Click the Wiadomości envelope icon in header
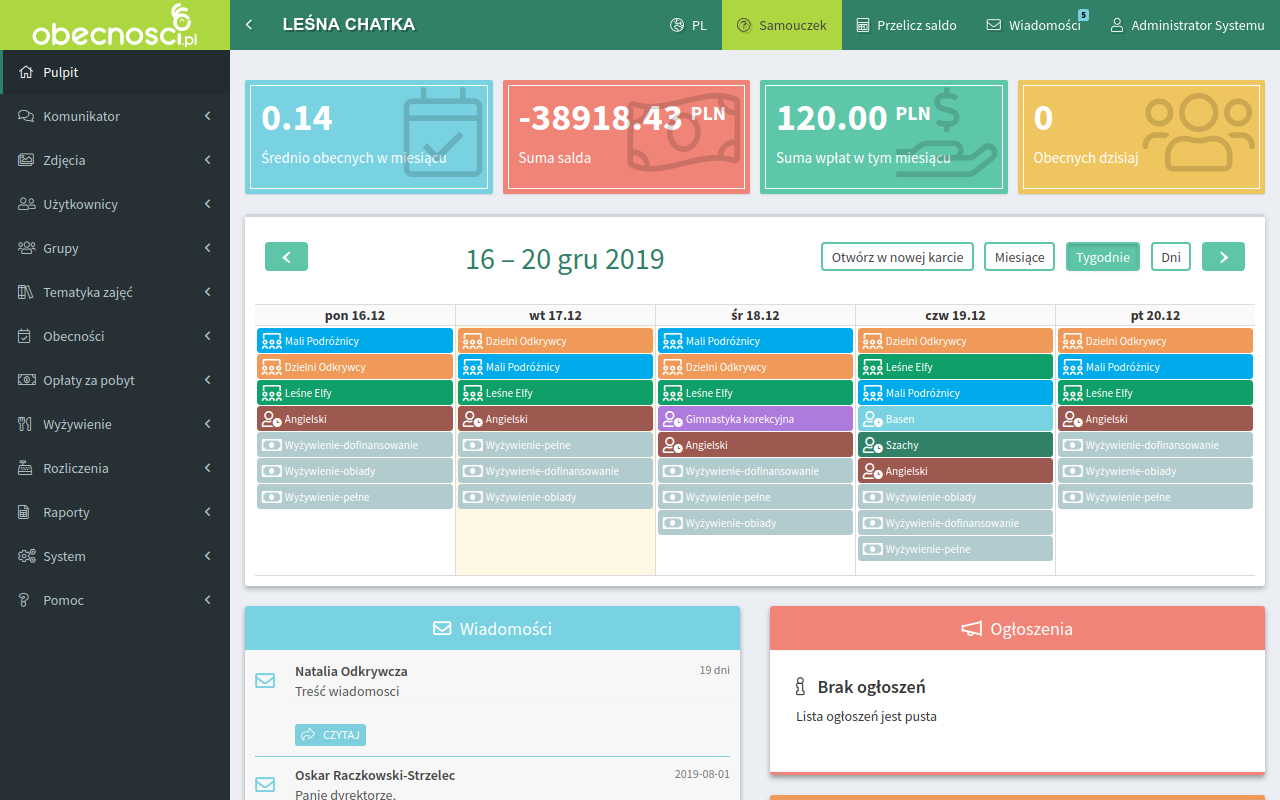1280x800 pixels. click(994, 25)
